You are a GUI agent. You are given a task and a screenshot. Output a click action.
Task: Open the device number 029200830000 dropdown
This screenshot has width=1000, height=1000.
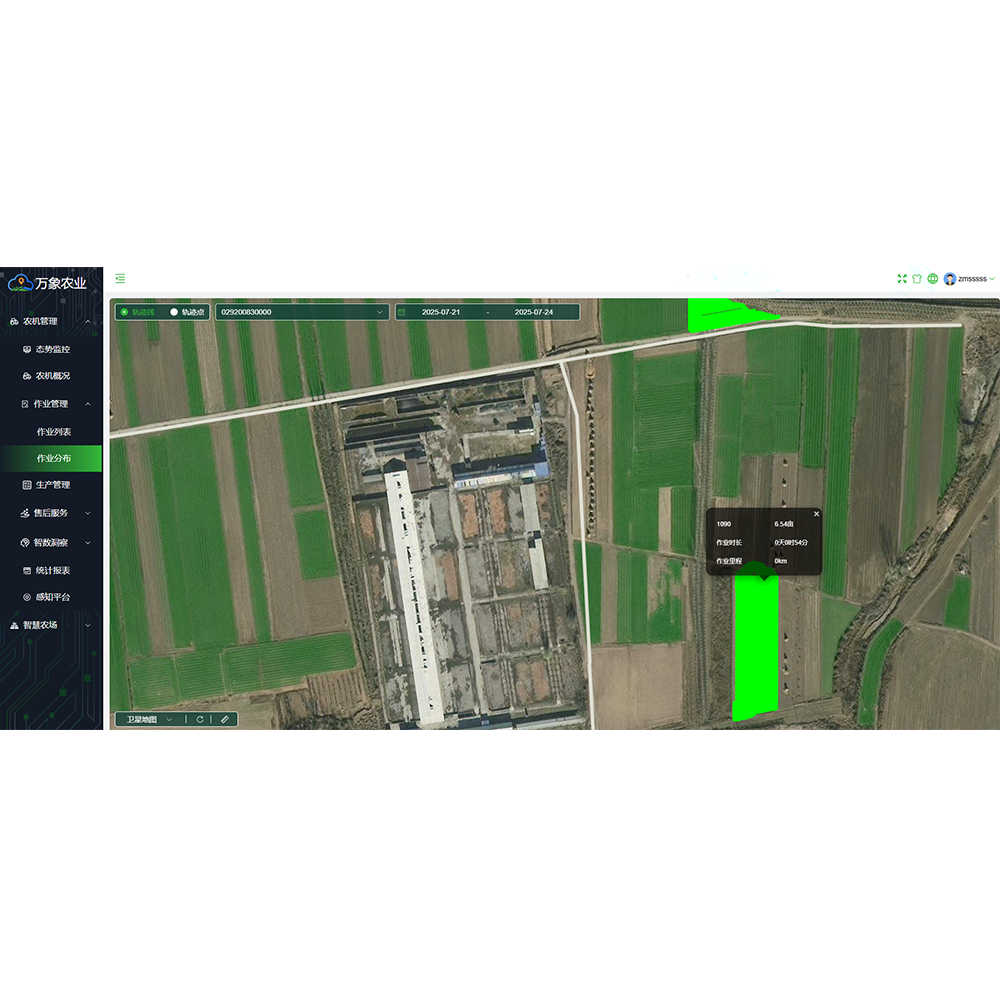point(302,312)
